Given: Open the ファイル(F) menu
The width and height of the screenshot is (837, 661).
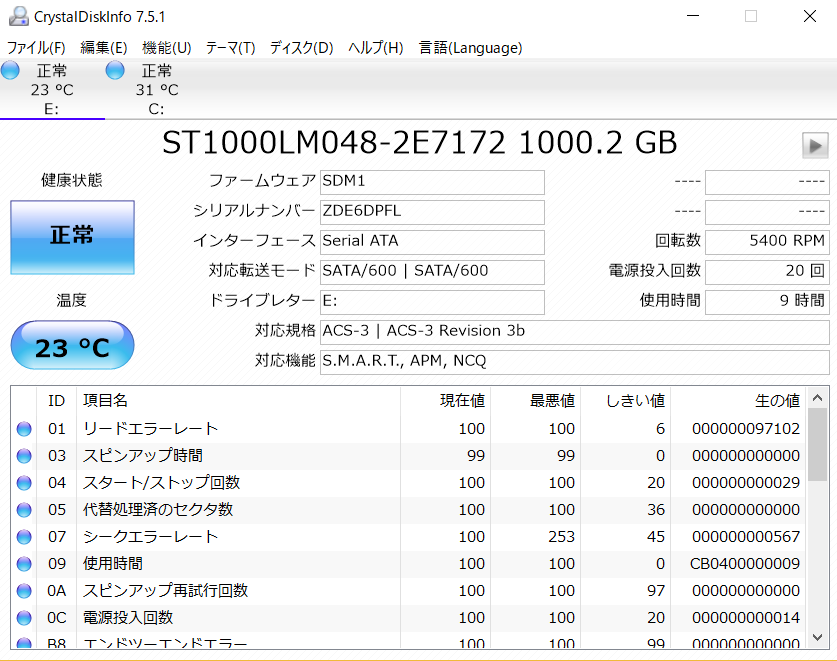Looking at the screenshot, I should 36,48.
